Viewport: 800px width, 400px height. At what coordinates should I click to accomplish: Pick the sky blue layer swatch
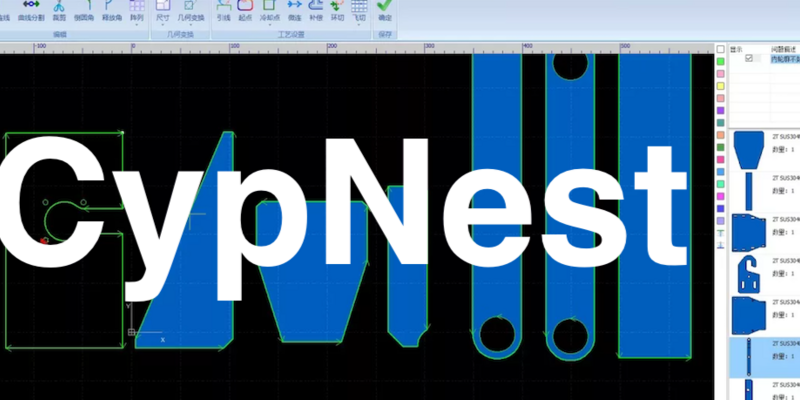(720, 172)
